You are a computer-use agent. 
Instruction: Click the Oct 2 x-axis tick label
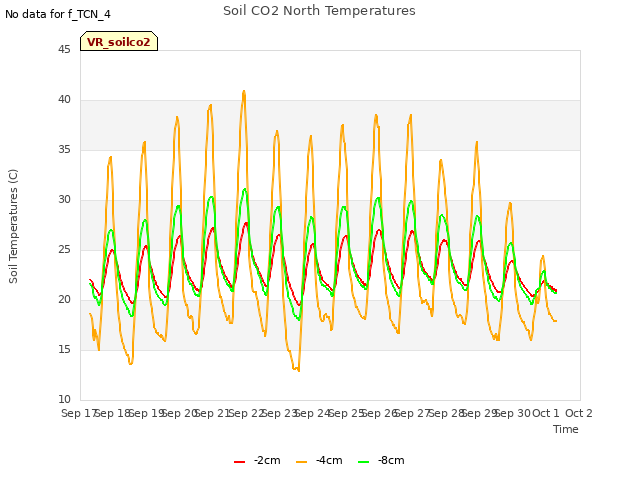click(x=578, y=413)
